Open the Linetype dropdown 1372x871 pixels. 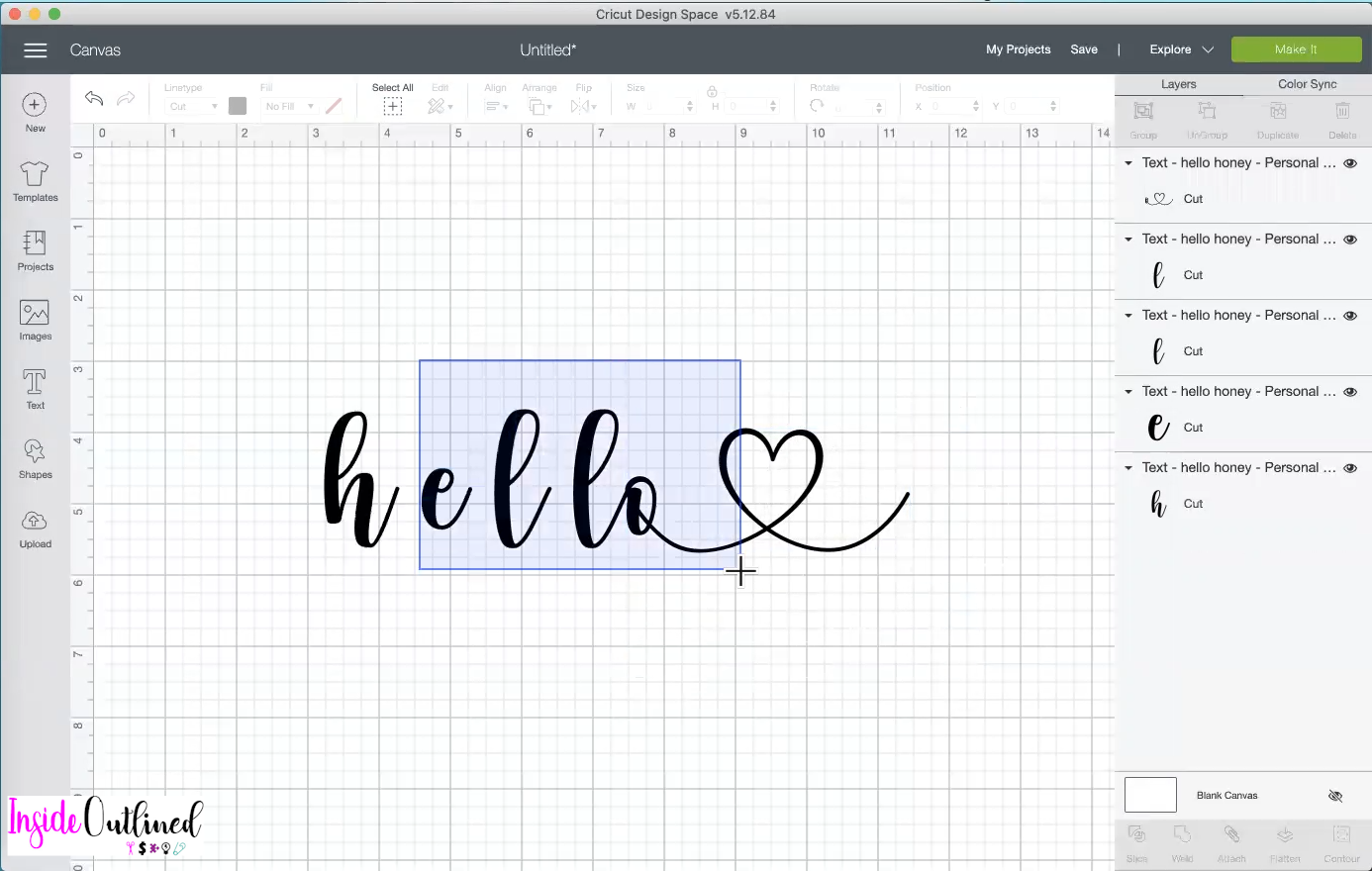[x=191, y=106]
